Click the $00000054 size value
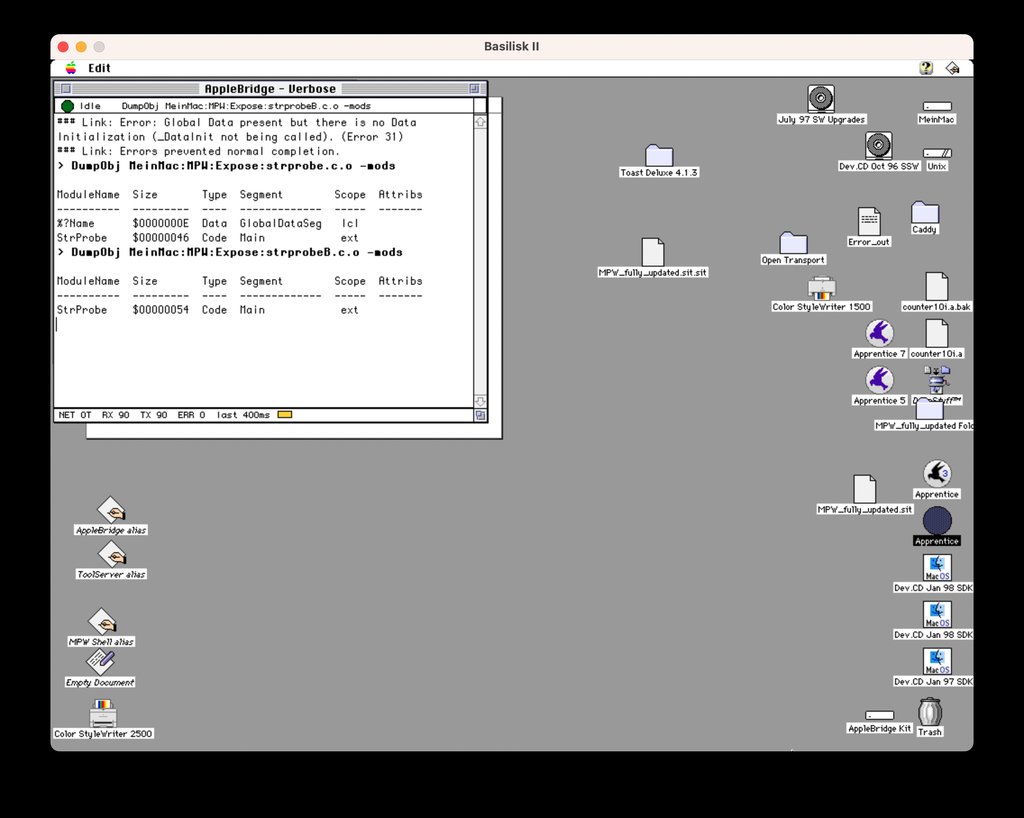The height and width of the screenshot is (818, 1024). (161, 309)
